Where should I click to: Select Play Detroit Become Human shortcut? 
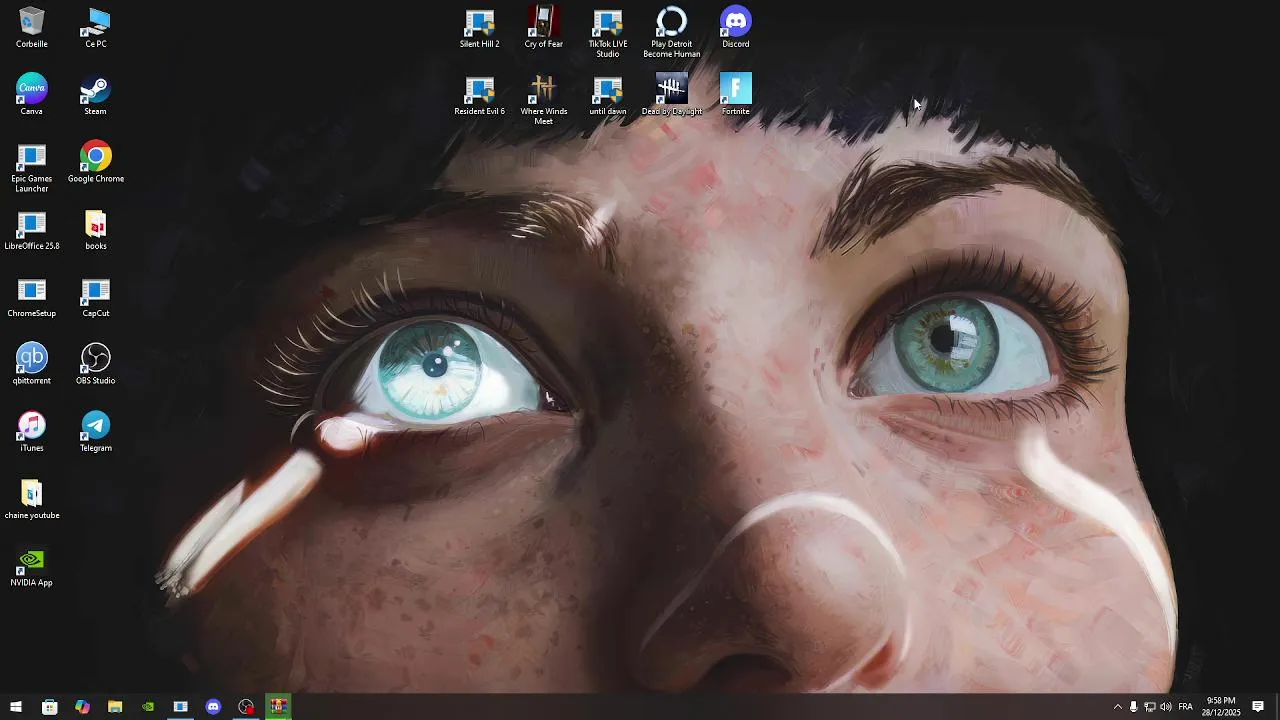671,33
